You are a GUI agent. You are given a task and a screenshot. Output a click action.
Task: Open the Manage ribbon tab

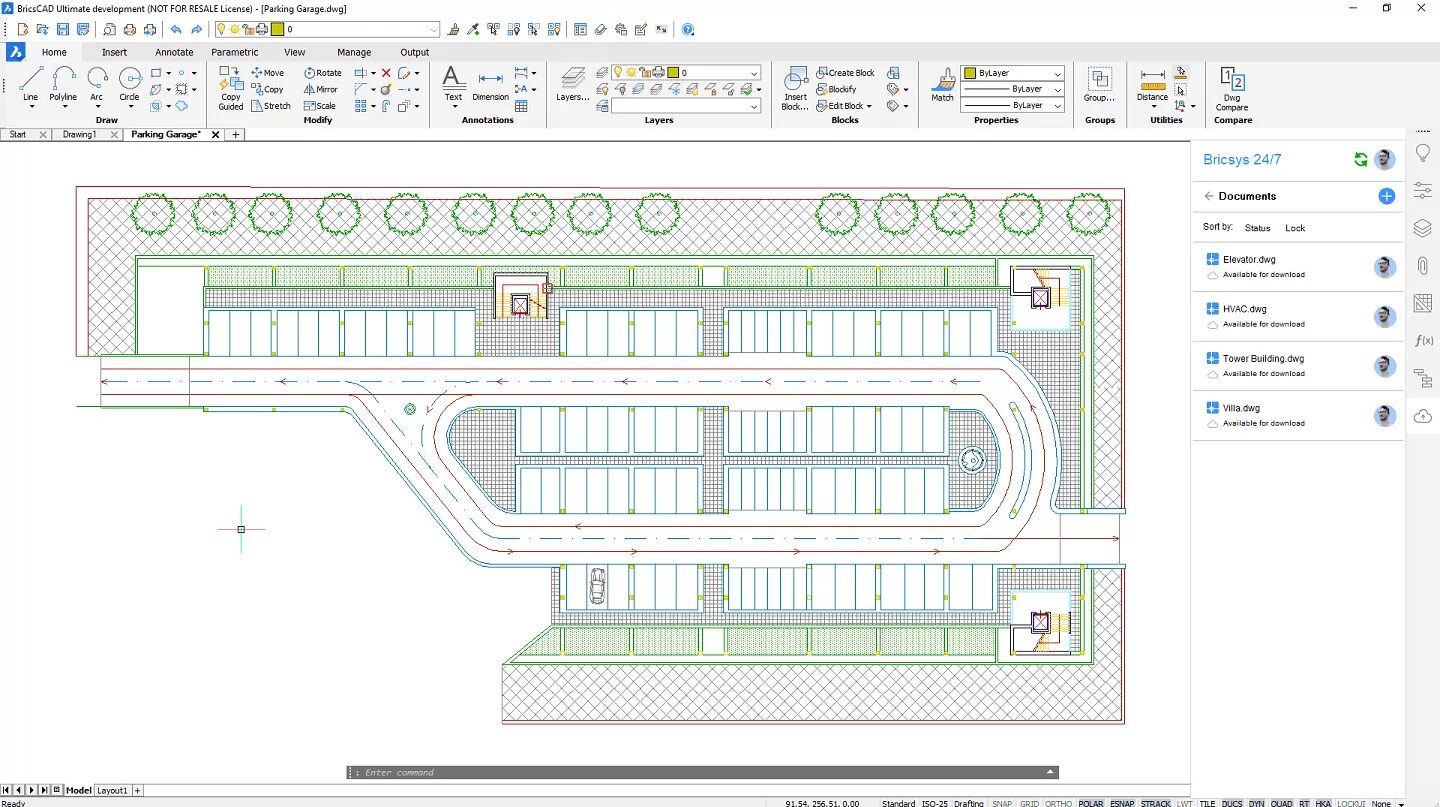point(354,52)
